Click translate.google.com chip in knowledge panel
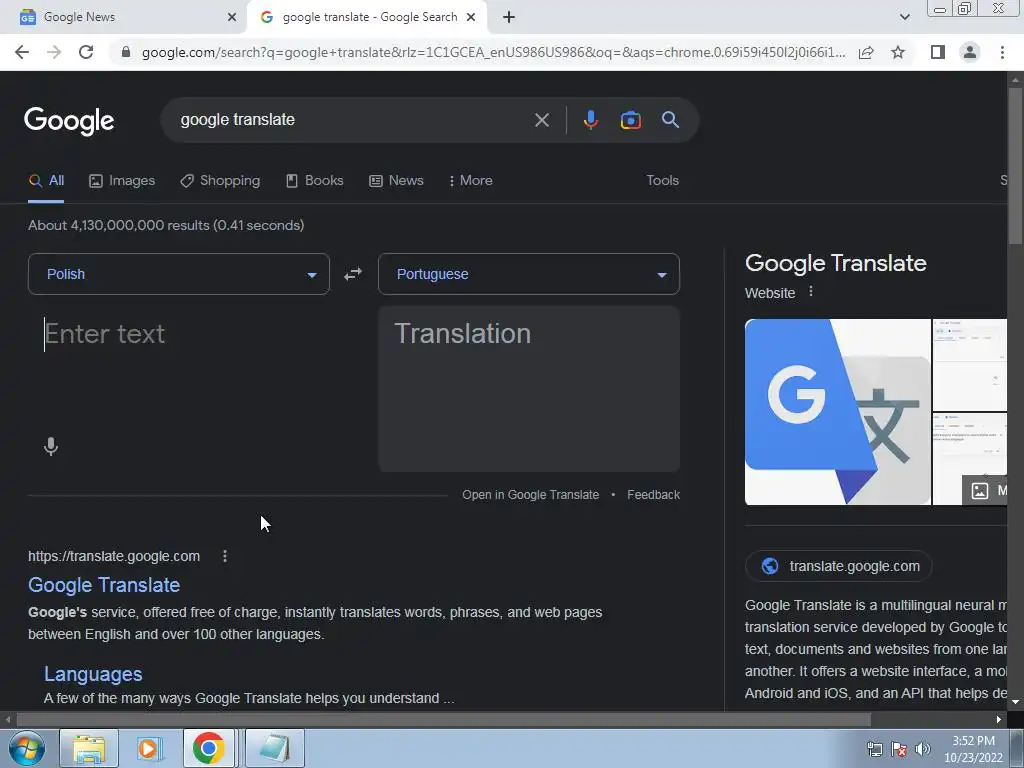 coord(839,566)
